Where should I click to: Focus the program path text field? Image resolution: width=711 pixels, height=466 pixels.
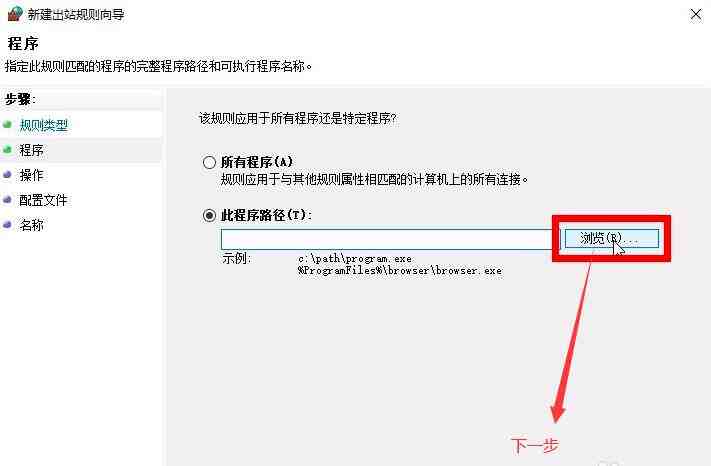point(390,239)
